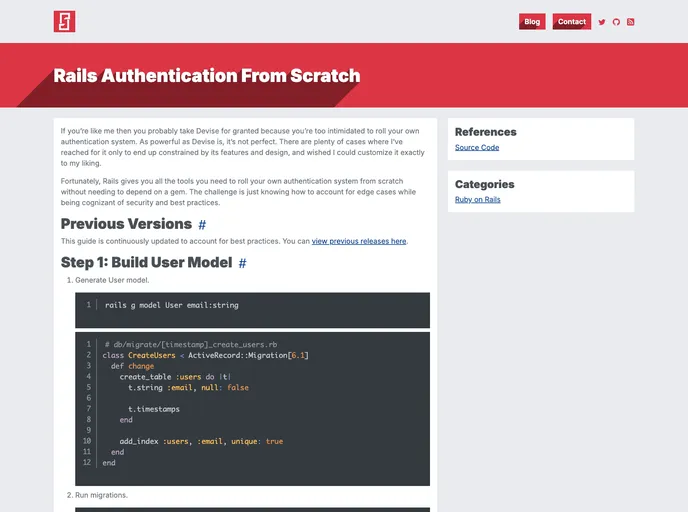Open the RSS feed icon
This screenshot has height=512, width=688.
[x=631, y=22]
